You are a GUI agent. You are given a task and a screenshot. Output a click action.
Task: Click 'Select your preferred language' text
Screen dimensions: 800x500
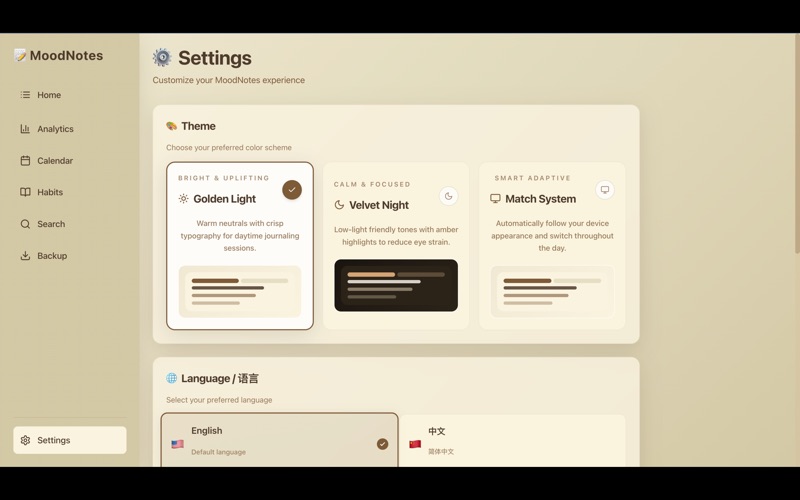pos(219,400)
